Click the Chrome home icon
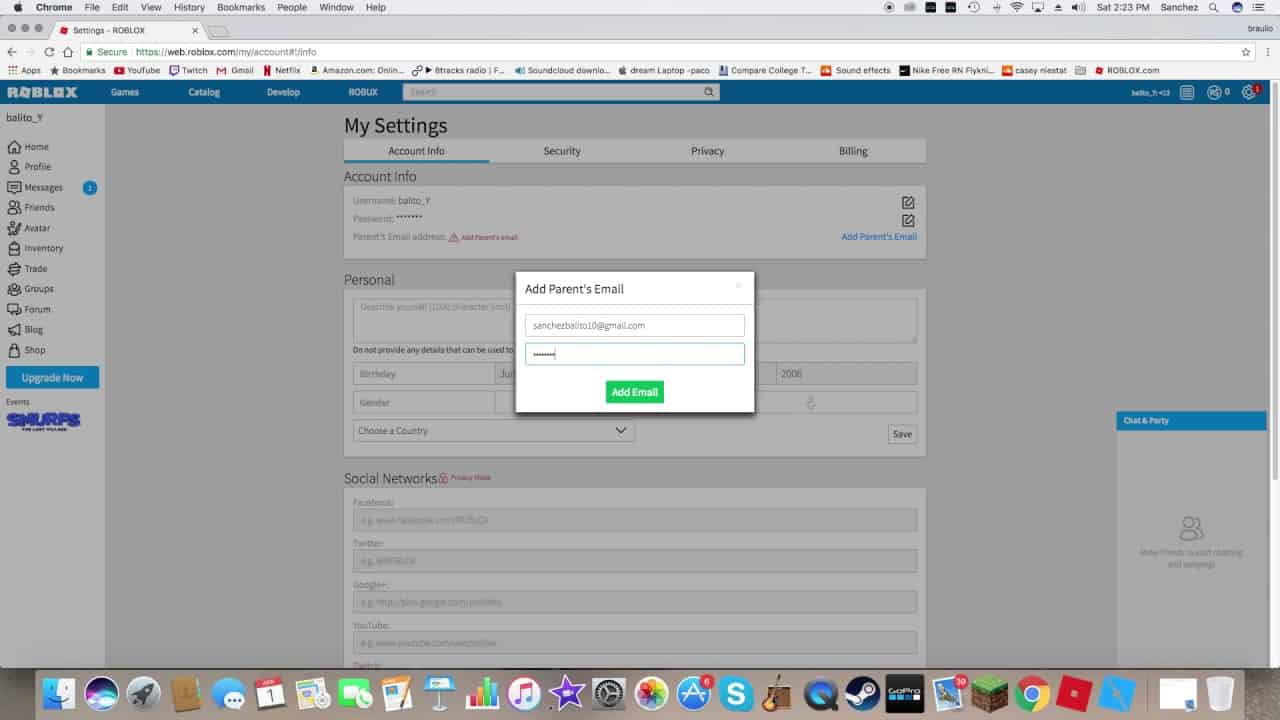Image resolution: width=1280 pixels, height=720 pixels. (68, 52)
